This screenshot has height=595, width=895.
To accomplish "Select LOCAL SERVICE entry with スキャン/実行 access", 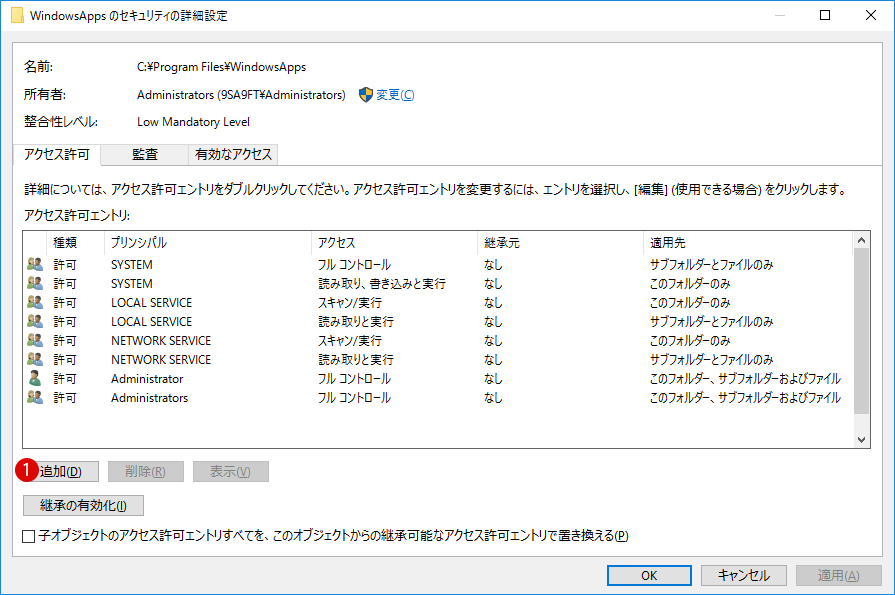I will pyautogui.click(x=438, y=302).
